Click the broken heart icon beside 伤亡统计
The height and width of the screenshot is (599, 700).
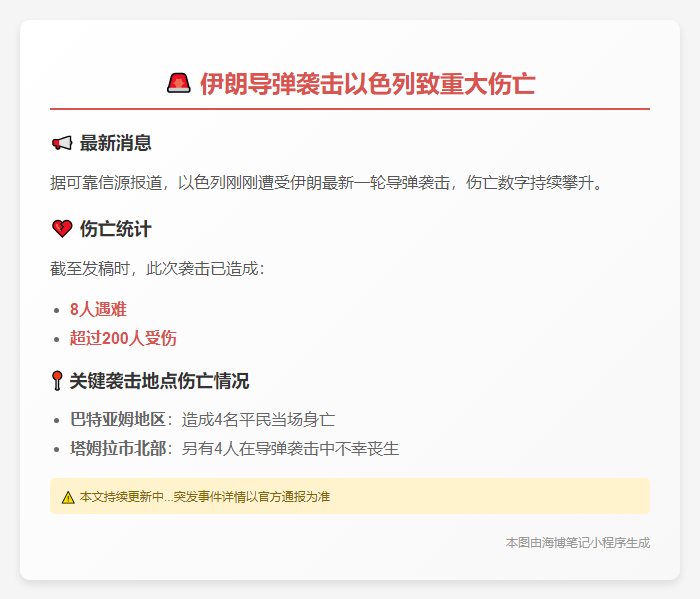tap(61, 229)
